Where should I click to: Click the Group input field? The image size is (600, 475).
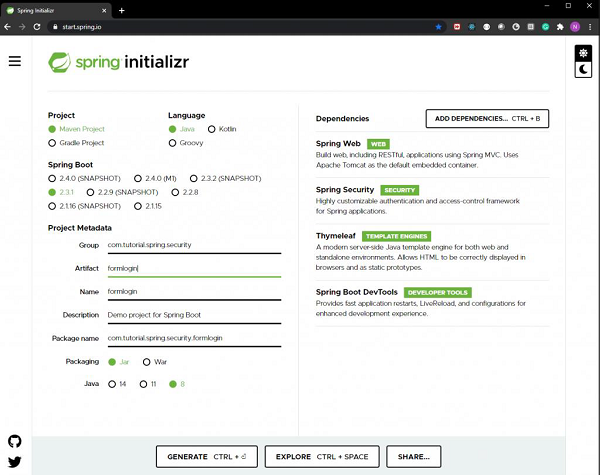(194, 245)
